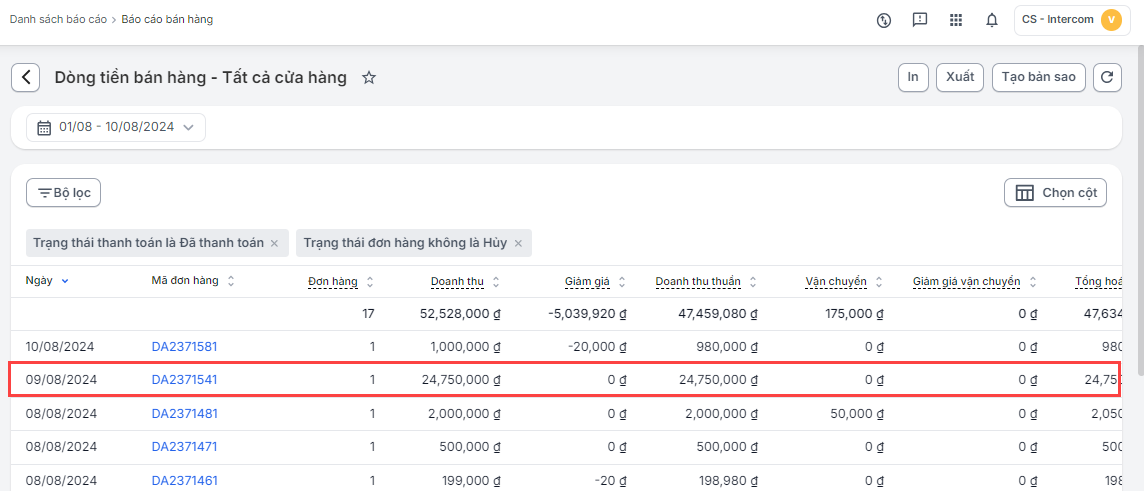Open order link DA2371541
The height and width of the screenshot is (491, 1144).
[184, 380]
